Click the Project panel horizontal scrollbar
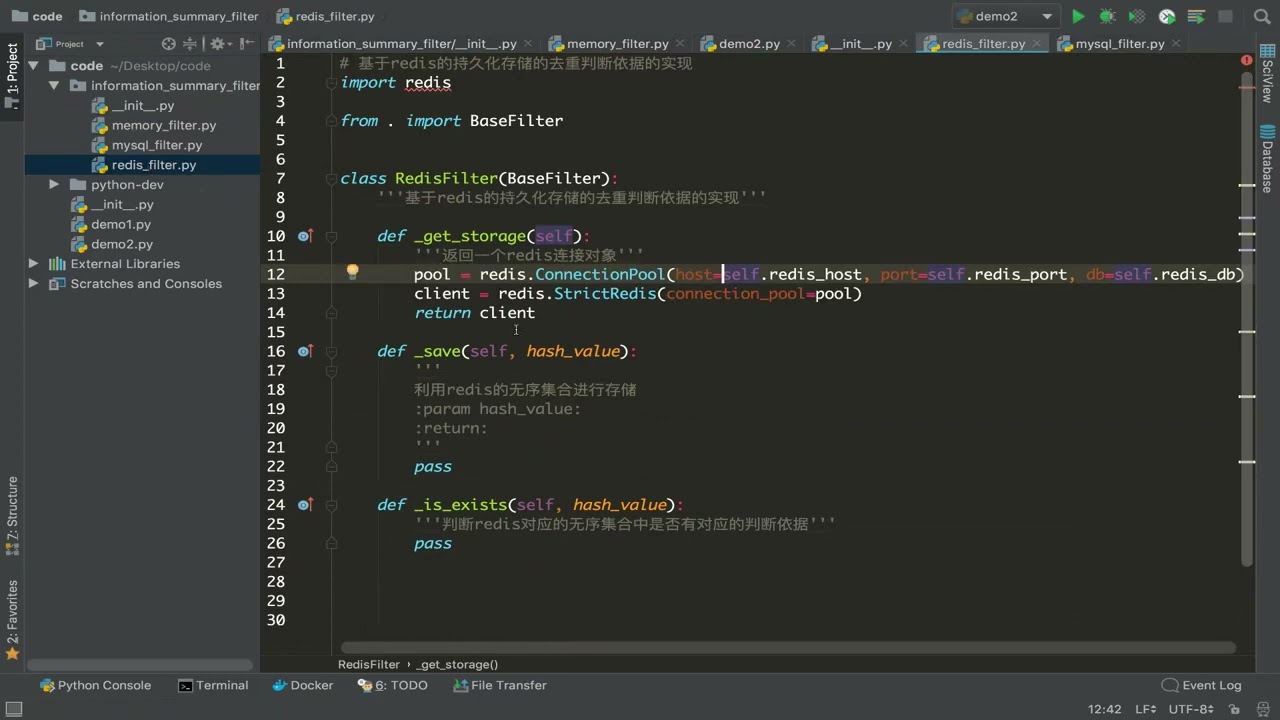1280x720 pixels. 140,665
